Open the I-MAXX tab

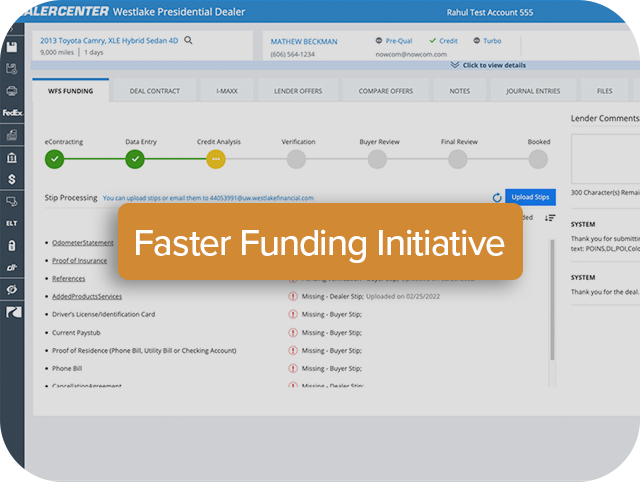pos(227,91)
